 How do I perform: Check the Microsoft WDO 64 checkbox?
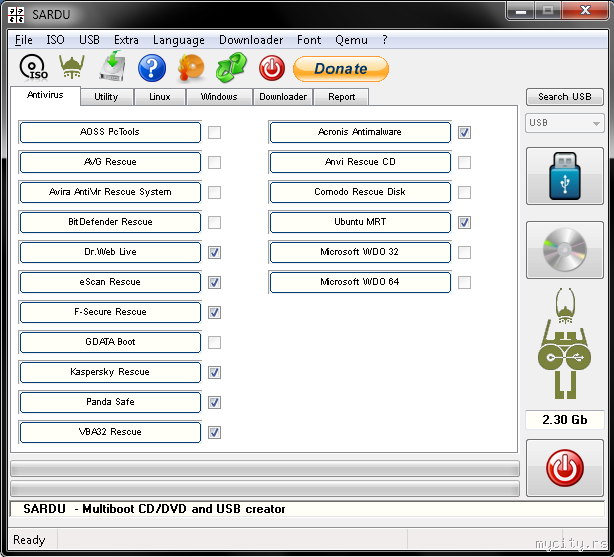pos(464,282)
